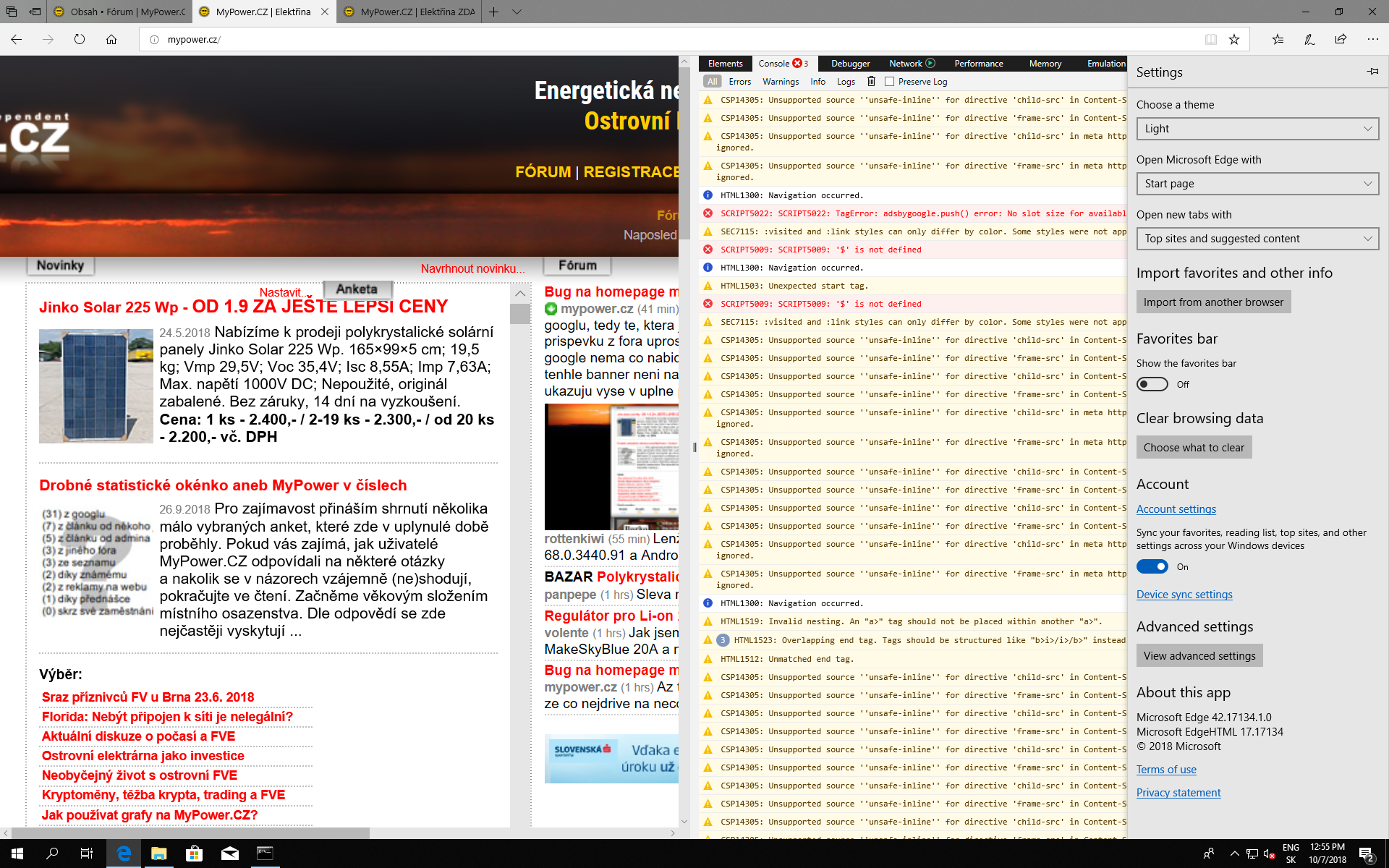Click the Reading view book icon
Image resolution: width=1389 pixels, height=868 pixels.
tap(1210, 40)
